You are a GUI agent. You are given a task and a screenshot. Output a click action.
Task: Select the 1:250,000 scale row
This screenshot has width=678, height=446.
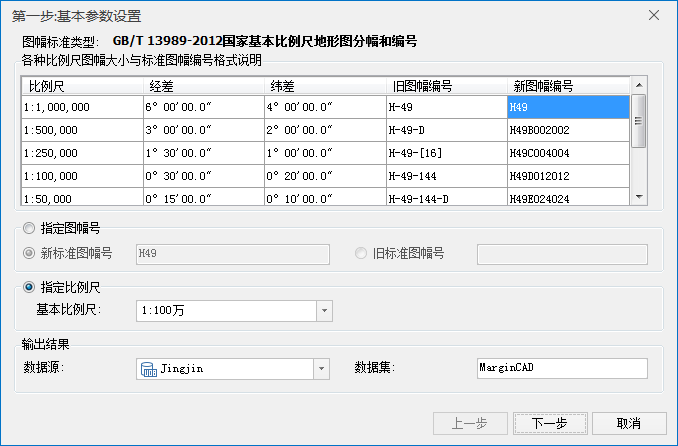81,152
